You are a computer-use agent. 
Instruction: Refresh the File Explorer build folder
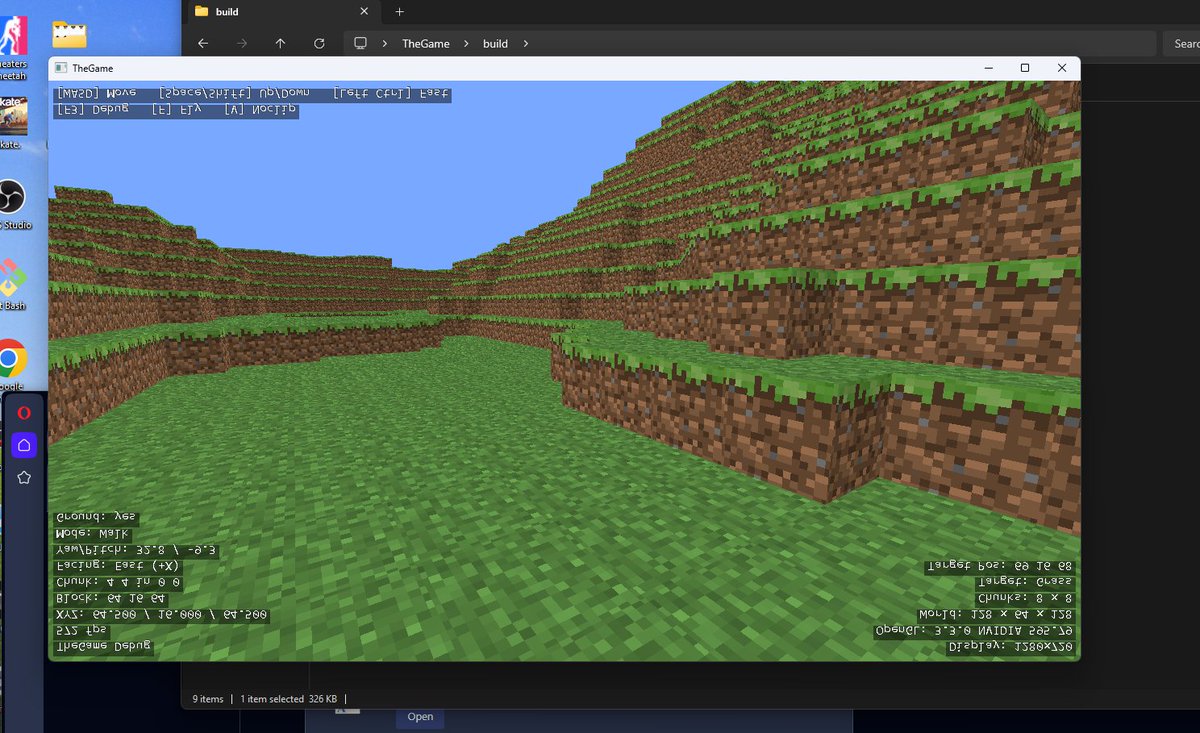click(x=319, y=44)
